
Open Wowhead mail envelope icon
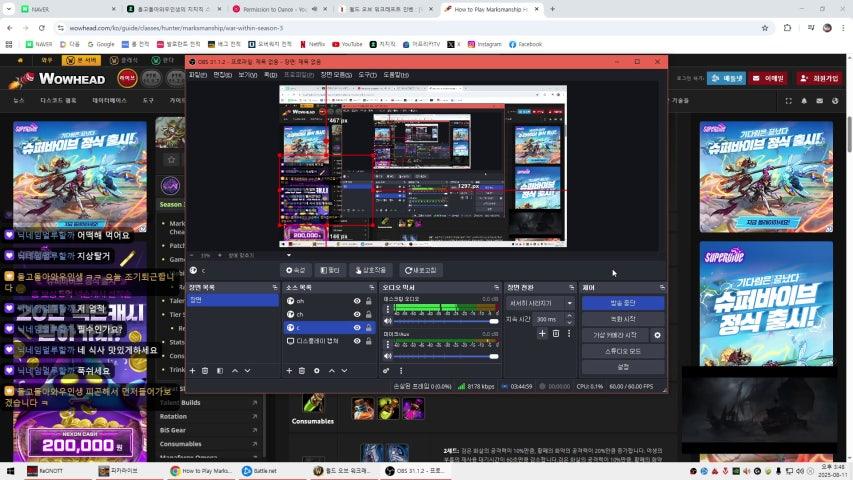(819, 101)
